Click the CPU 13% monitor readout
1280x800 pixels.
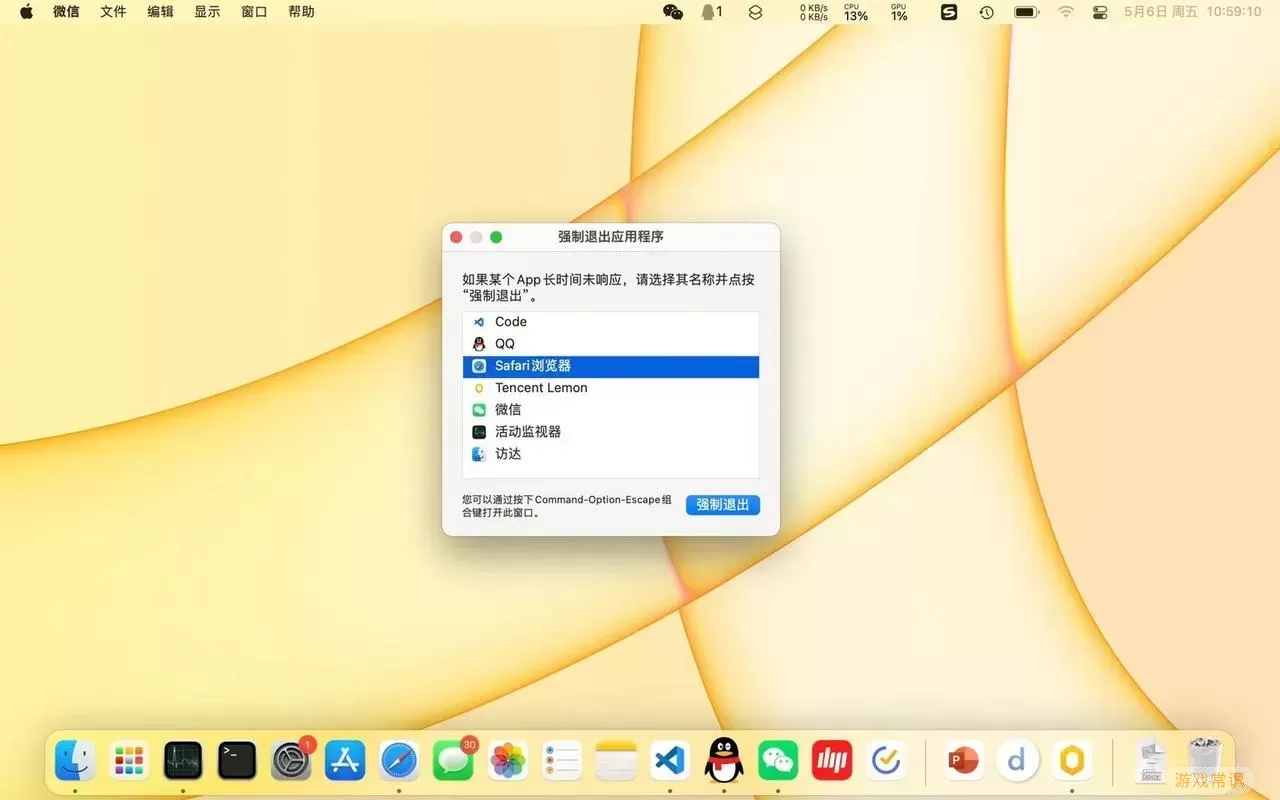coord(855,12)
